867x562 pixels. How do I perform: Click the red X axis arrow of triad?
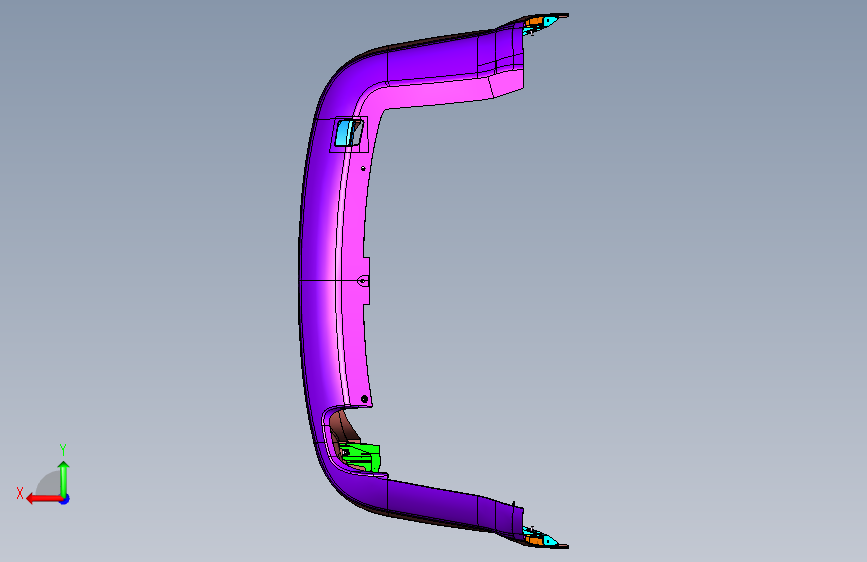(44, 499)
